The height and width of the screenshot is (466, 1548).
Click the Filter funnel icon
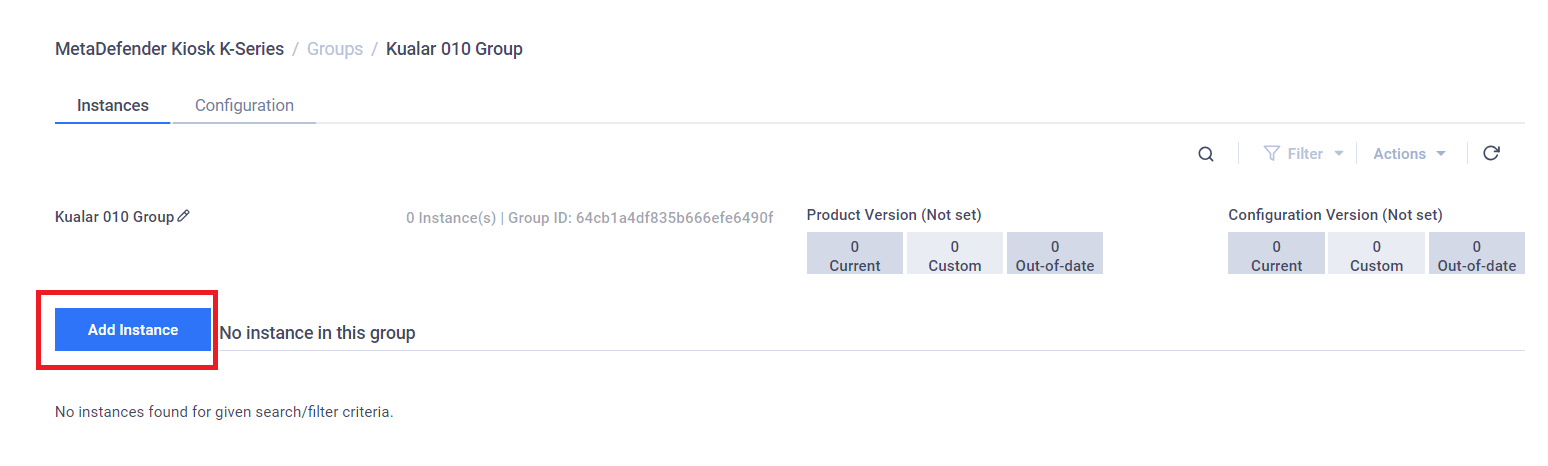point(1272,154)
